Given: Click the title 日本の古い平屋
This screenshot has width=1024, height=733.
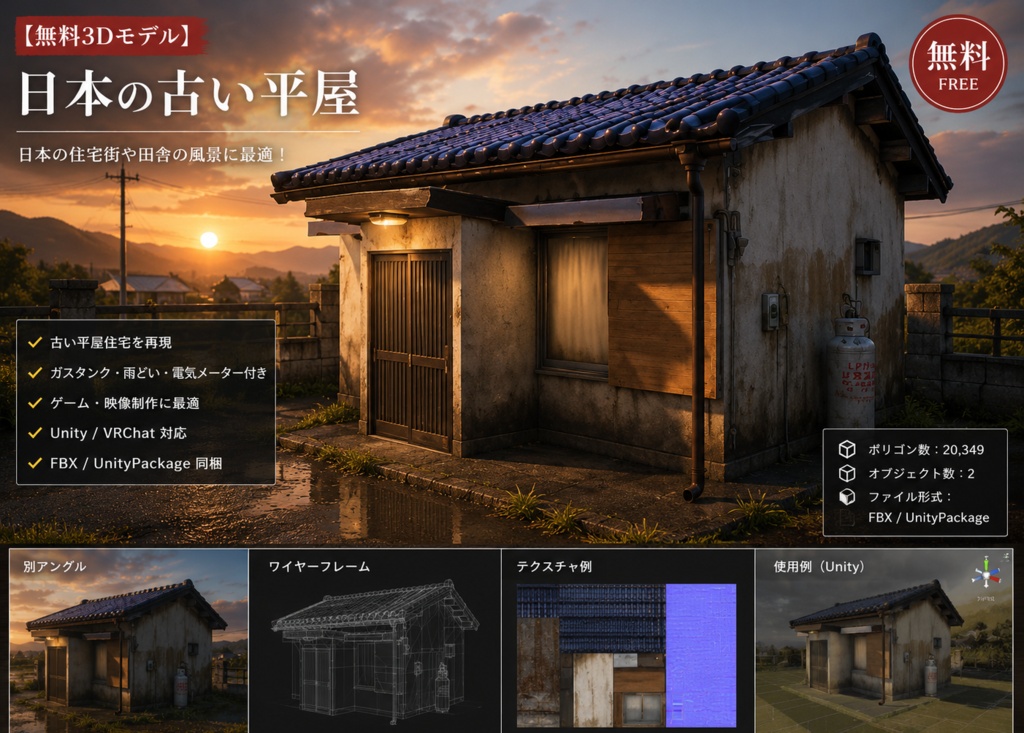Looking at the screenshot, I should coord(189,93).
